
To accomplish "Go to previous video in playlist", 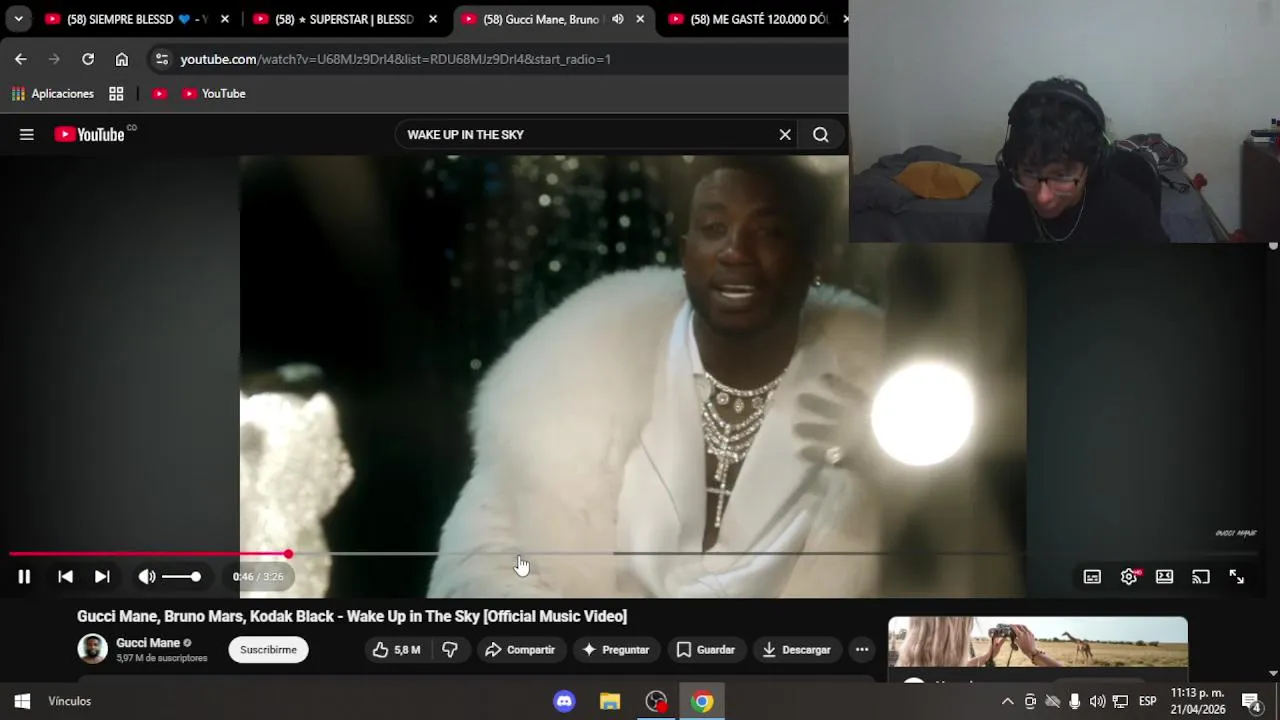I will [65, 577].
